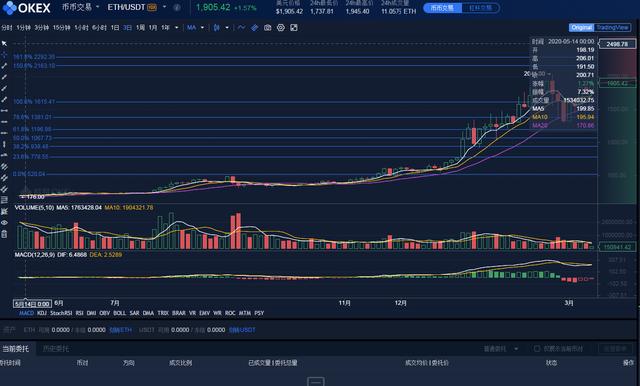Select the ROC indicator

point(230,313)
